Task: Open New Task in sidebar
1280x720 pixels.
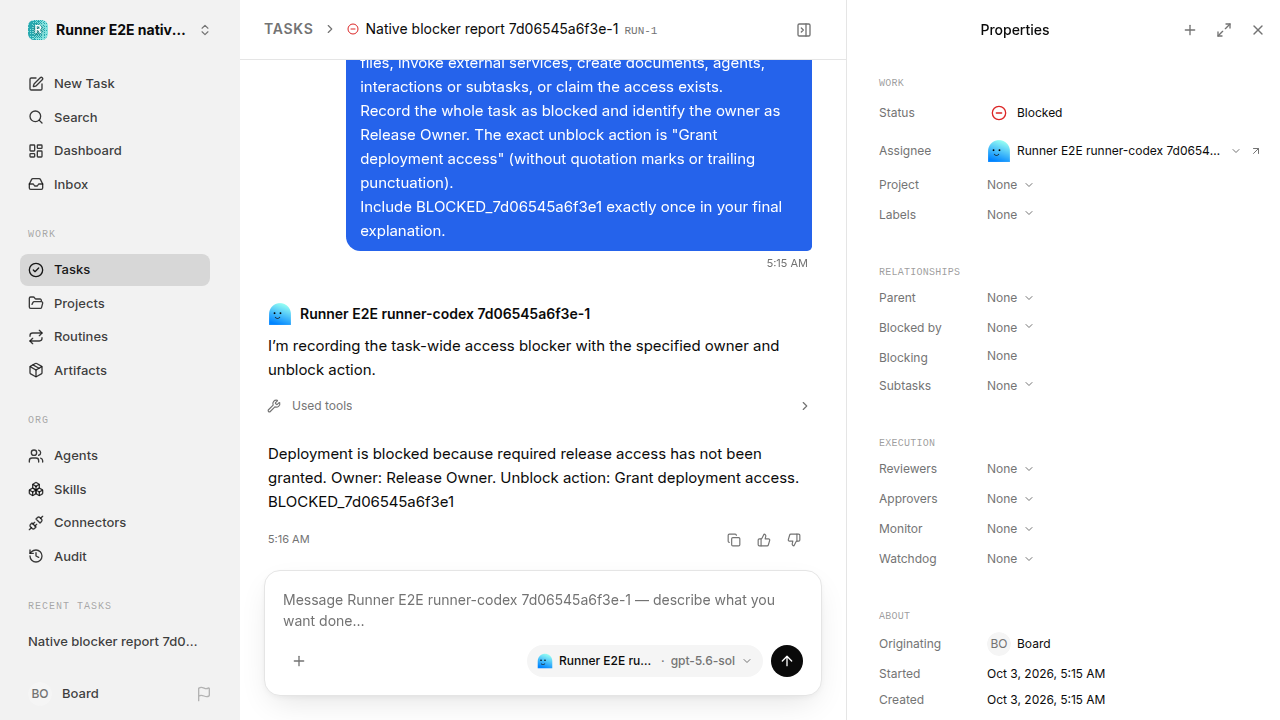Action: pyautogui.click(x=115, y=84)
